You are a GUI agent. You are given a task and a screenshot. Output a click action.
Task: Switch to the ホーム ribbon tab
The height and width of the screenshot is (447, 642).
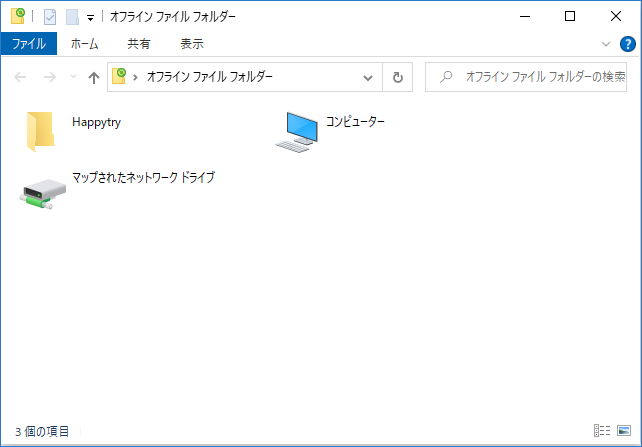84,44
